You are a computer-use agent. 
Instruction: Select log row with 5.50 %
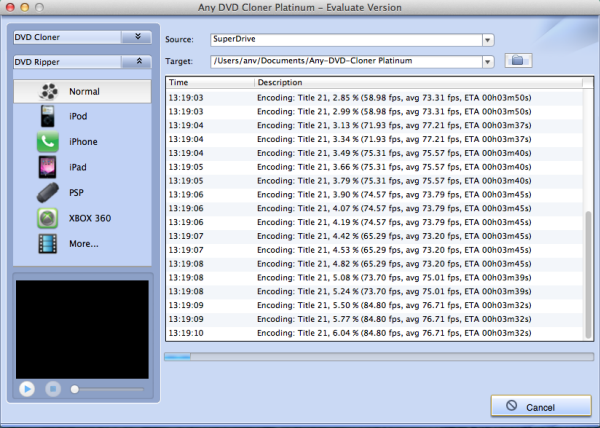(x=375, y=305)
